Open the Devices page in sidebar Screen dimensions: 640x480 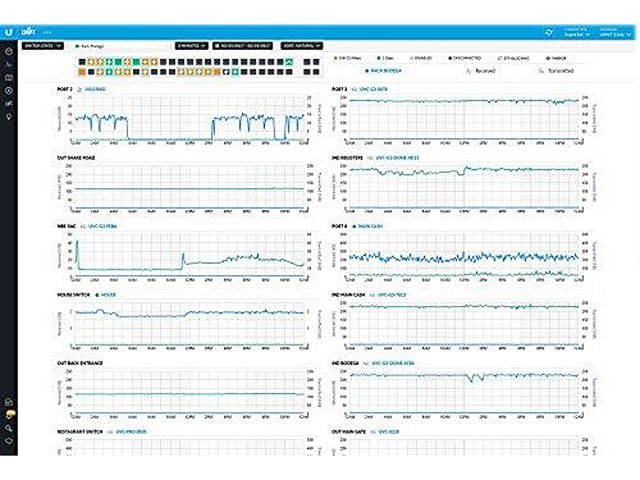click(x=9, y=91)
